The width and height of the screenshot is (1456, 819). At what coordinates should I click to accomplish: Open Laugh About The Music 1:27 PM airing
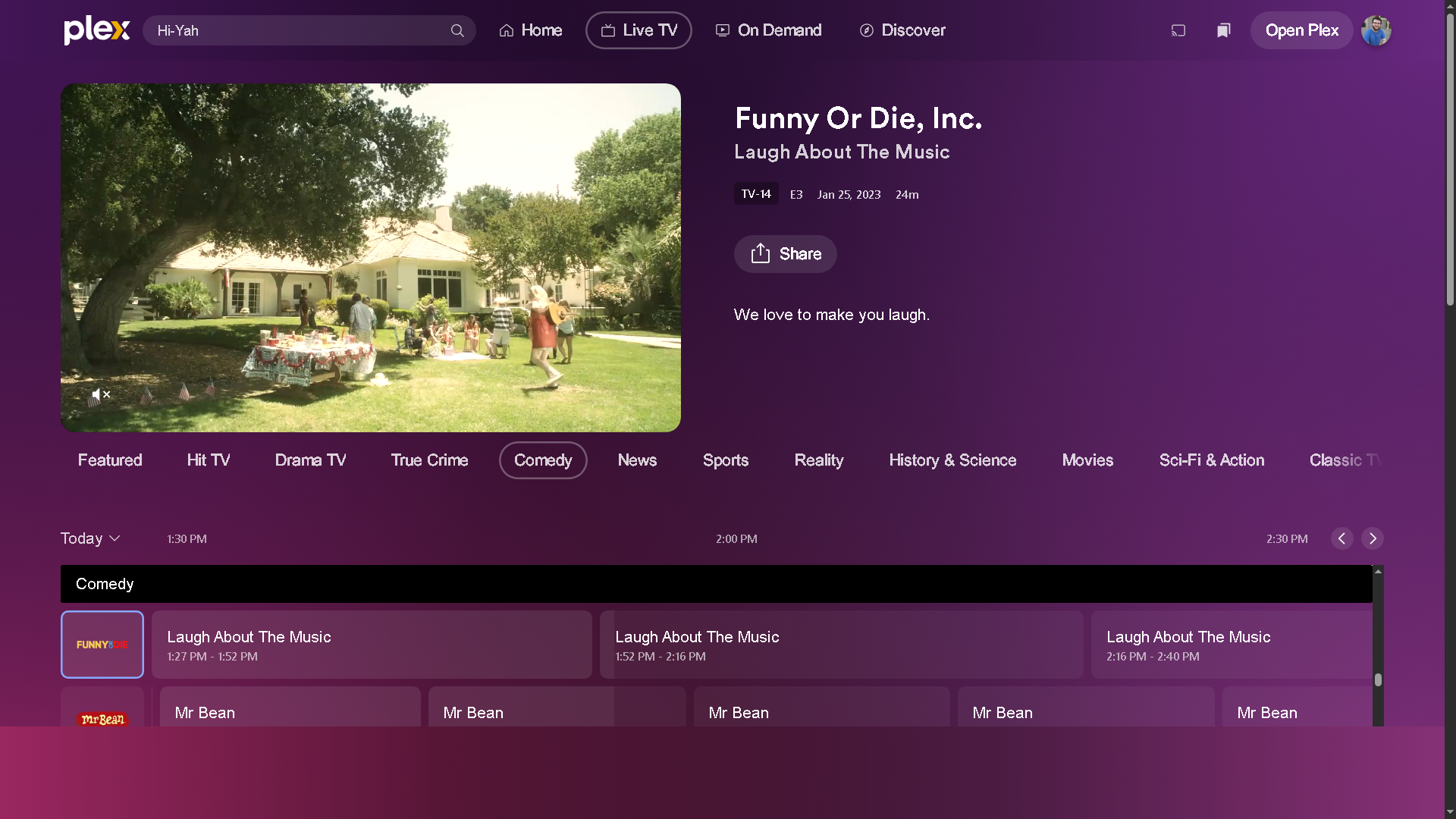tap(372, 645)
